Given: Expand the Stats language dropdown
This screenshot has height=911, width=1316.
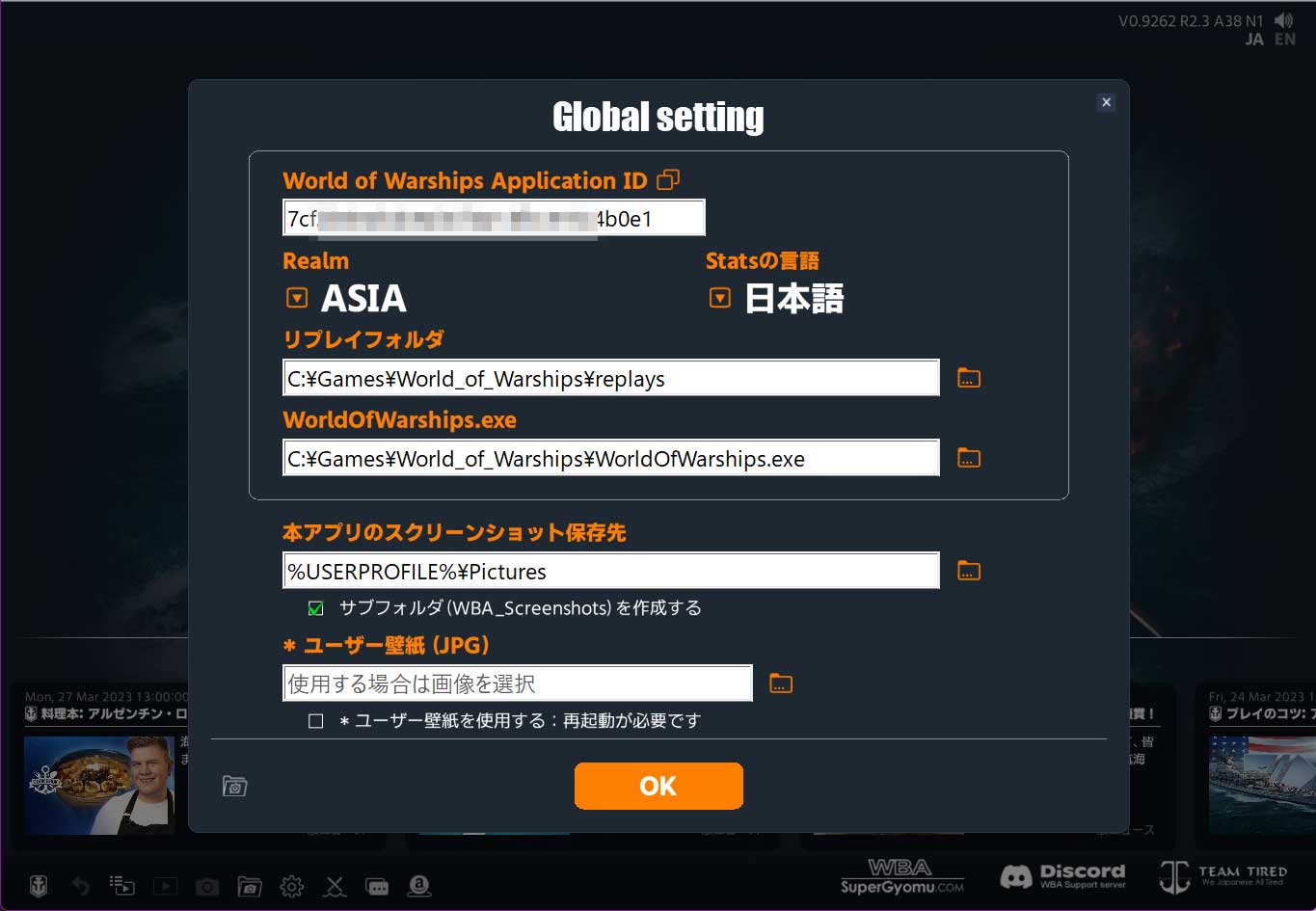Looking at the screenshot, I should (719, 298).
